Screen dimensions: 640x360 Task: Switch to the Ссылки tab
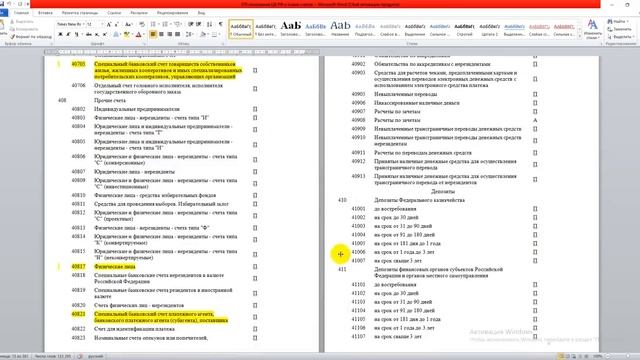click(x=114, y=13)
